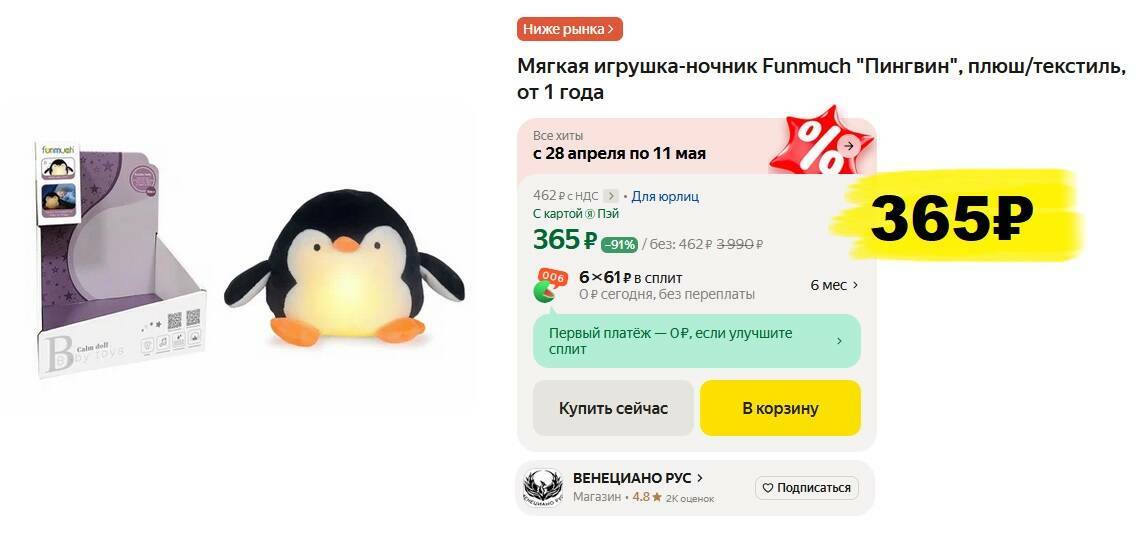Open the Все хиты promotion banner
Image resolution: width=1136 pixels, height=533 pixels.
click(696, 146)
